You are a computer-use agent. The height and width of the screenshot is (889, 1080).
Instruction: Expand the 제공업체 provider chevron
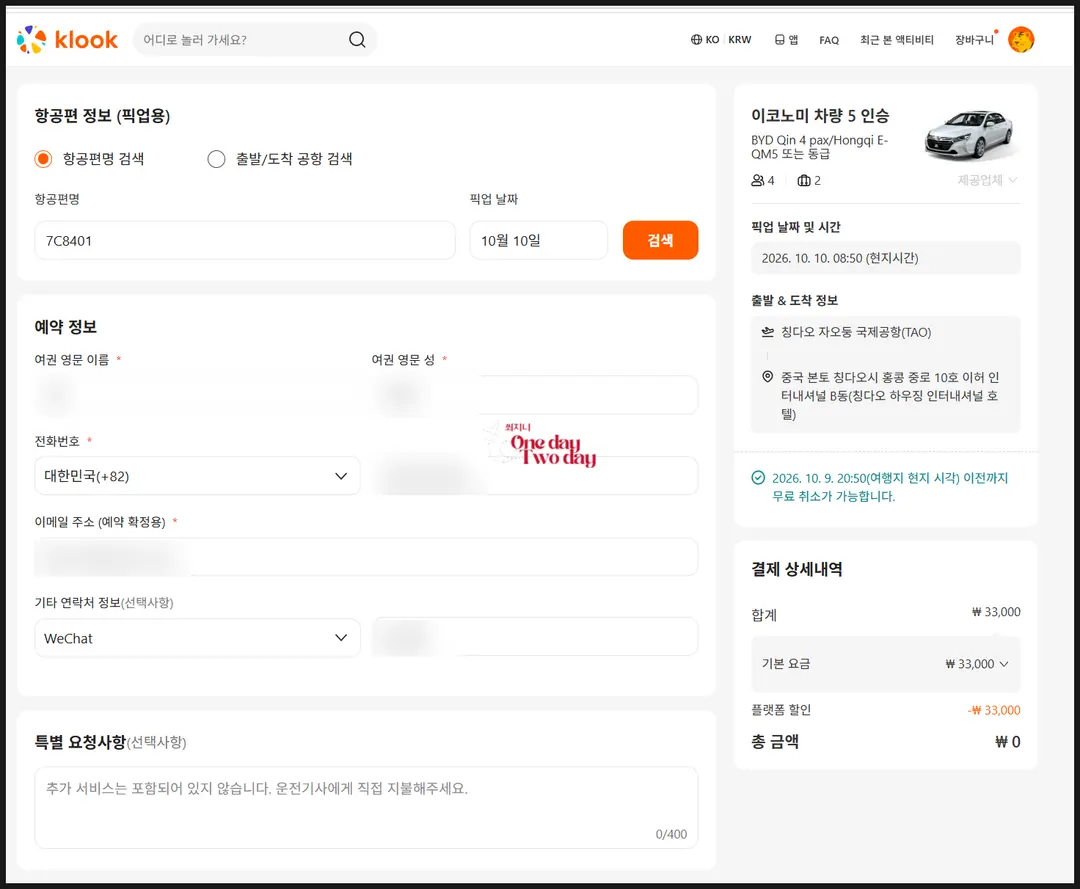click(1012, 180)
